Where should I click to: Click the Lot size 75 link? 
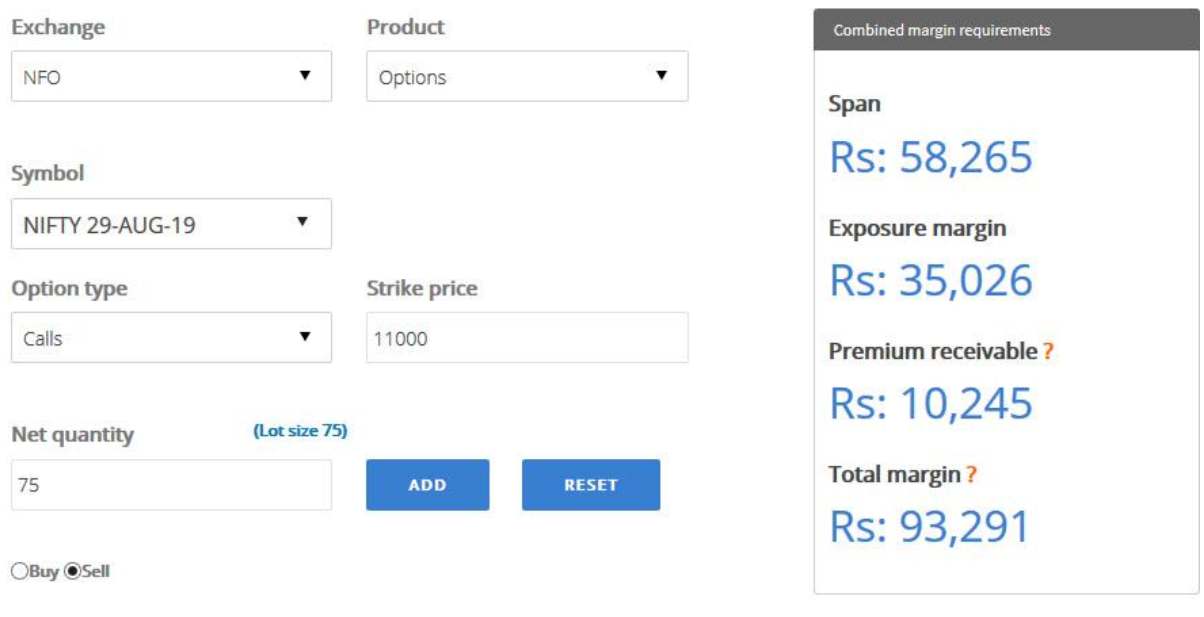tap(300, 431)
